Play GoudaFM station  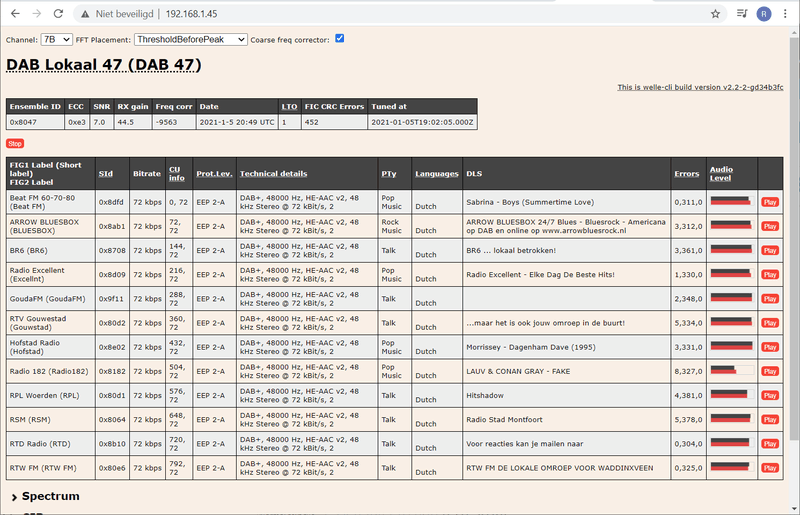click(x=770, y=299)
